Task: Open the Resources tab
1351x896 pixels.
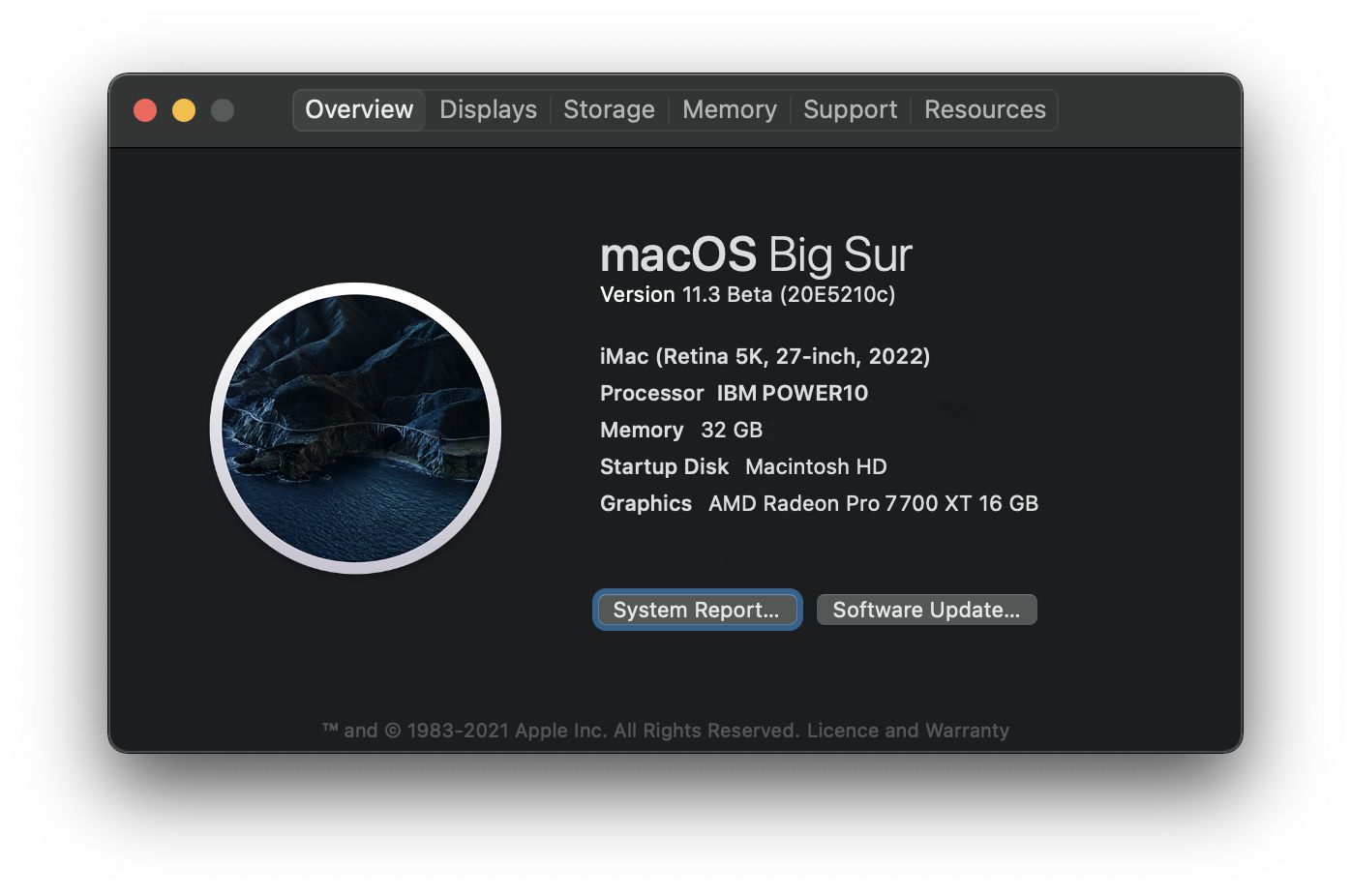Action: 984,109
